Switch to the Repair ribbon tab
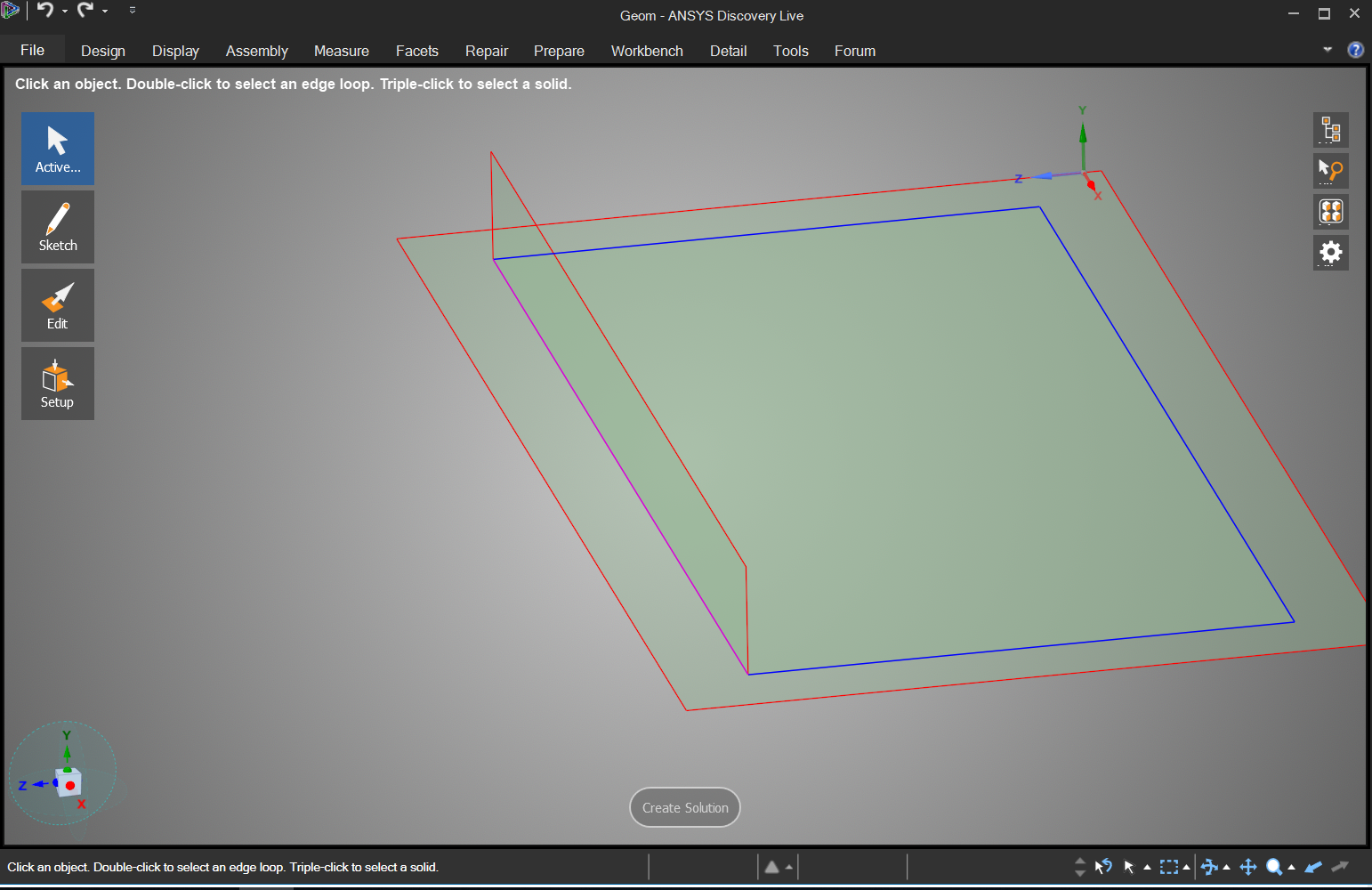1372x890 pixels. click(486, 51)
